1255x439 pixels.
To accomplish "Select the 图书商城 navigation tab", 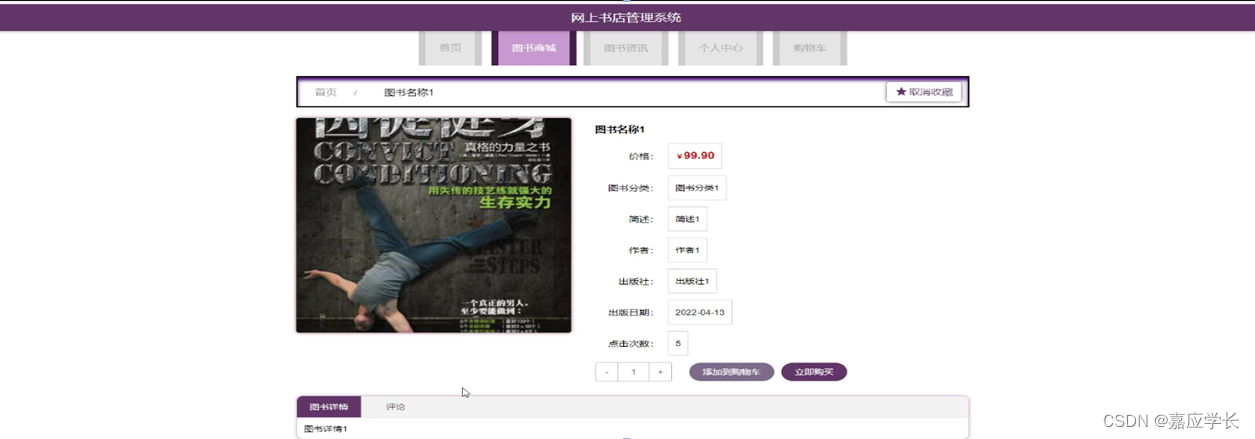I will pyautogui.click(x=534, y=48).
